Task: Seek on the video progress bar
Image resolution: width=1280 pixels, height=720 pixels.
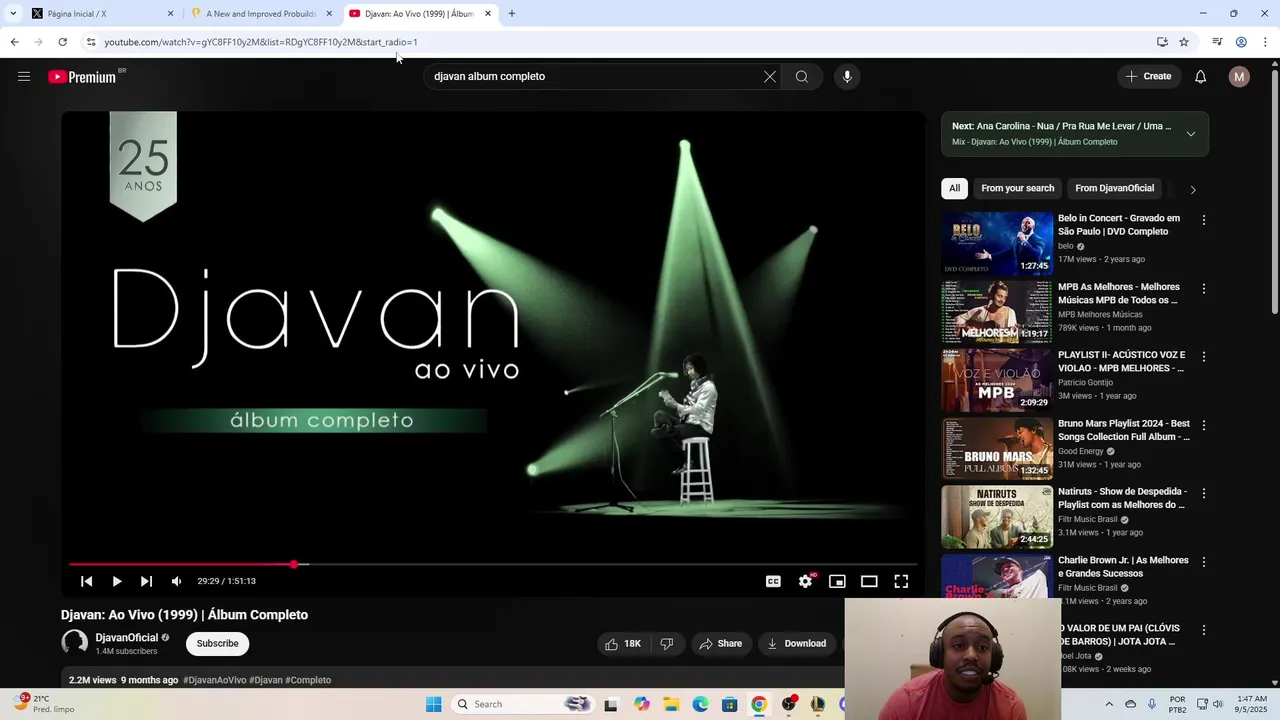Action: [x=493, y=564]
